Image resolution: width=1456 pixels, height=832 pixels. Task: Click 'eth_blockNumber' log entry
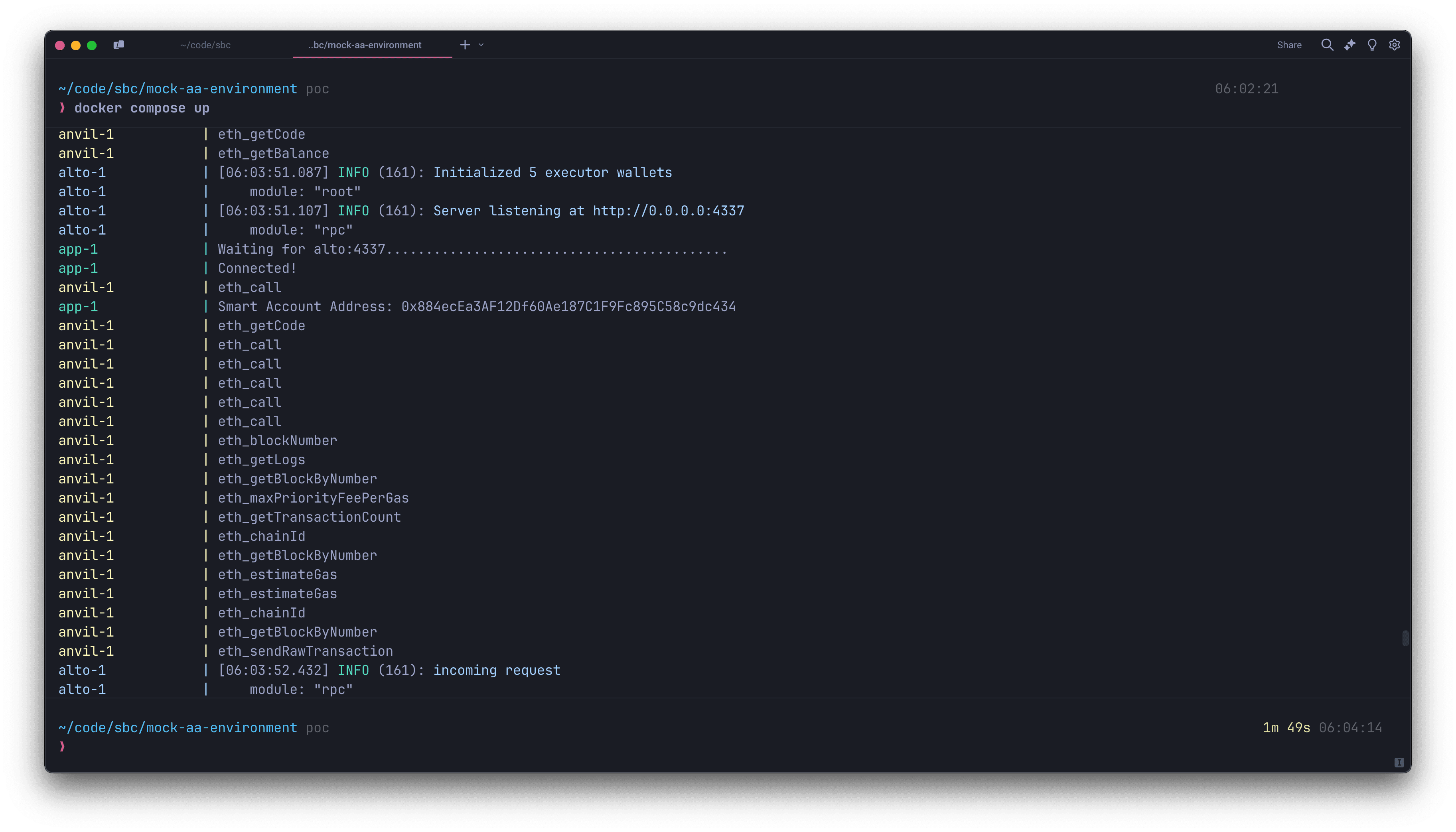coord(277,441)
